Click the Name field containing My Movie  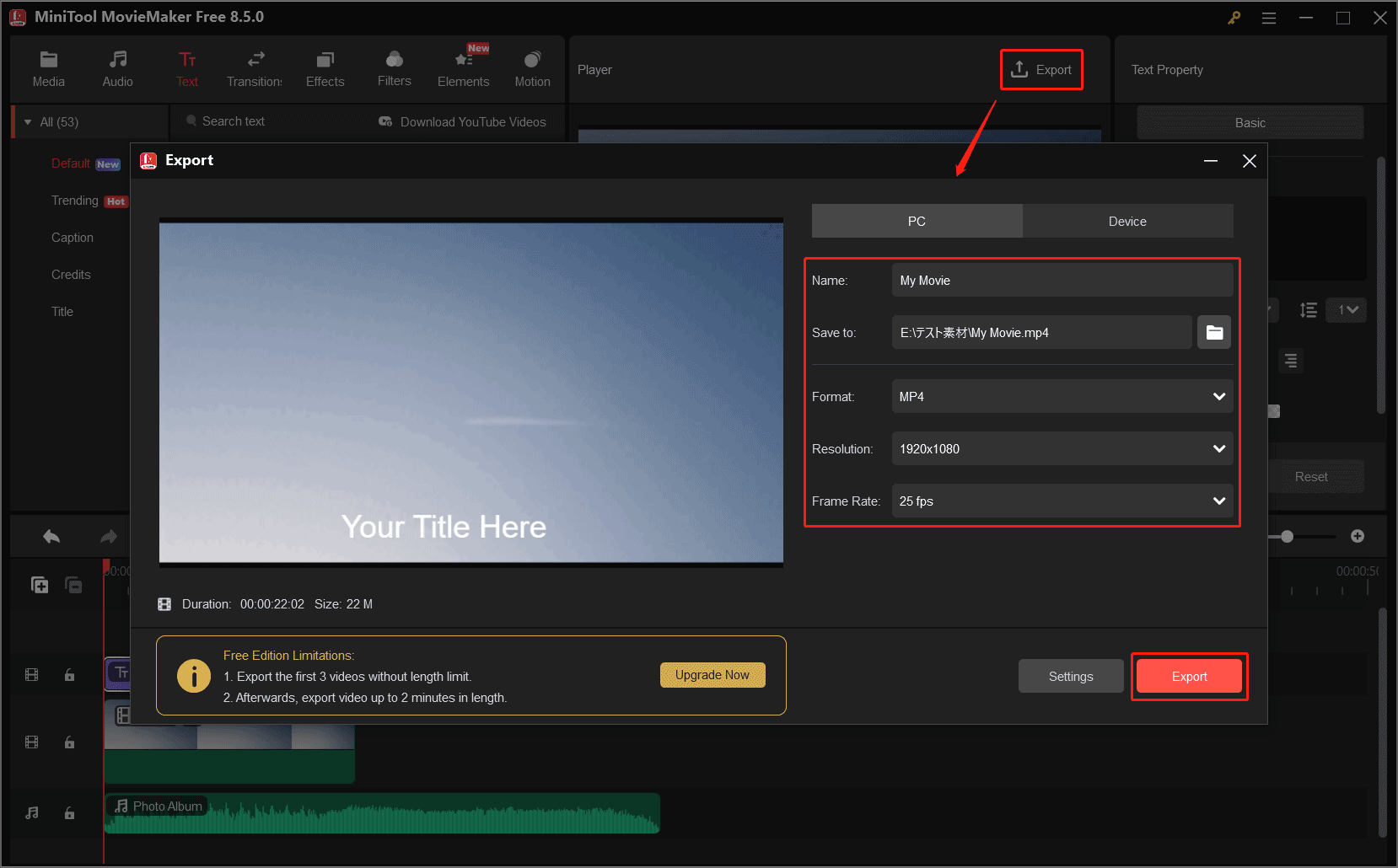tap(1062, 280)
